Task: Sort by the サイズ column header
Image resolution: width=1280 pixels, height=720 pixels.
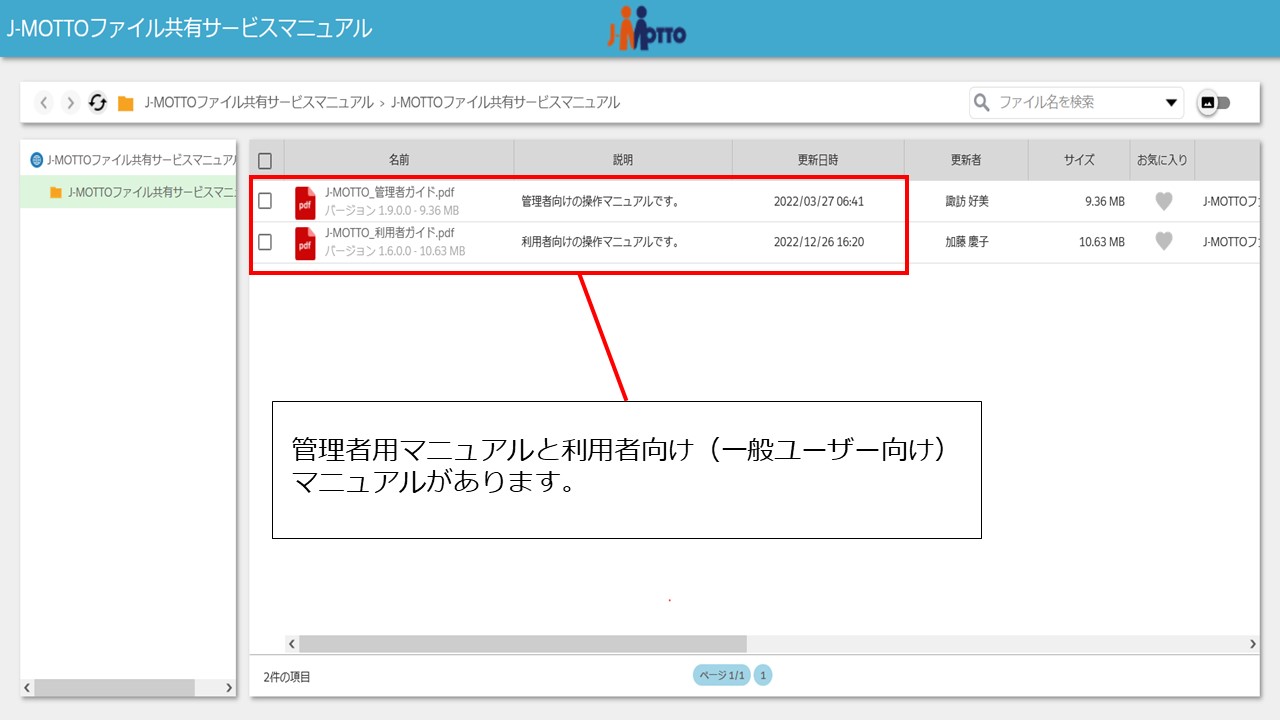Action: [x=1079, y=160]
